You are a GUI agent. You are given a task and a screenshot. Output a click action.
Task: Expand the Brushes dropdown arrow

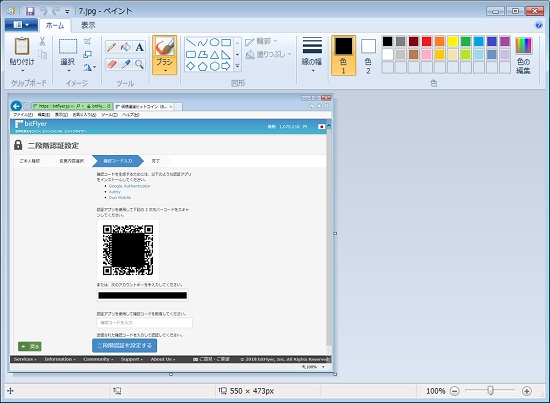pyautogui.click(x=165, y=70)
